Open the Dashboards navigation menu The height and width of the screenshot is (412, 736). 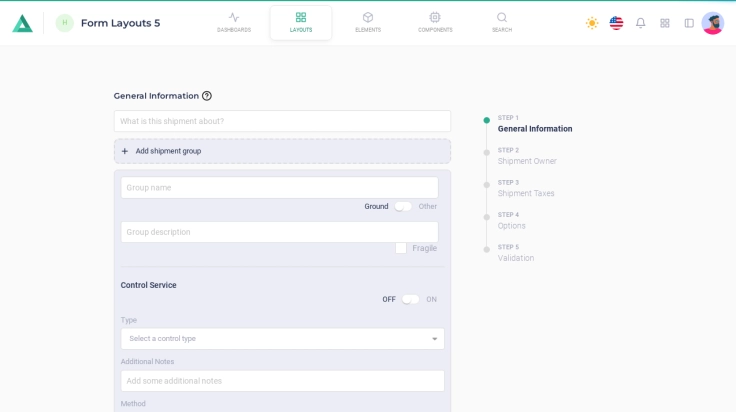click(x=234, y=22)
